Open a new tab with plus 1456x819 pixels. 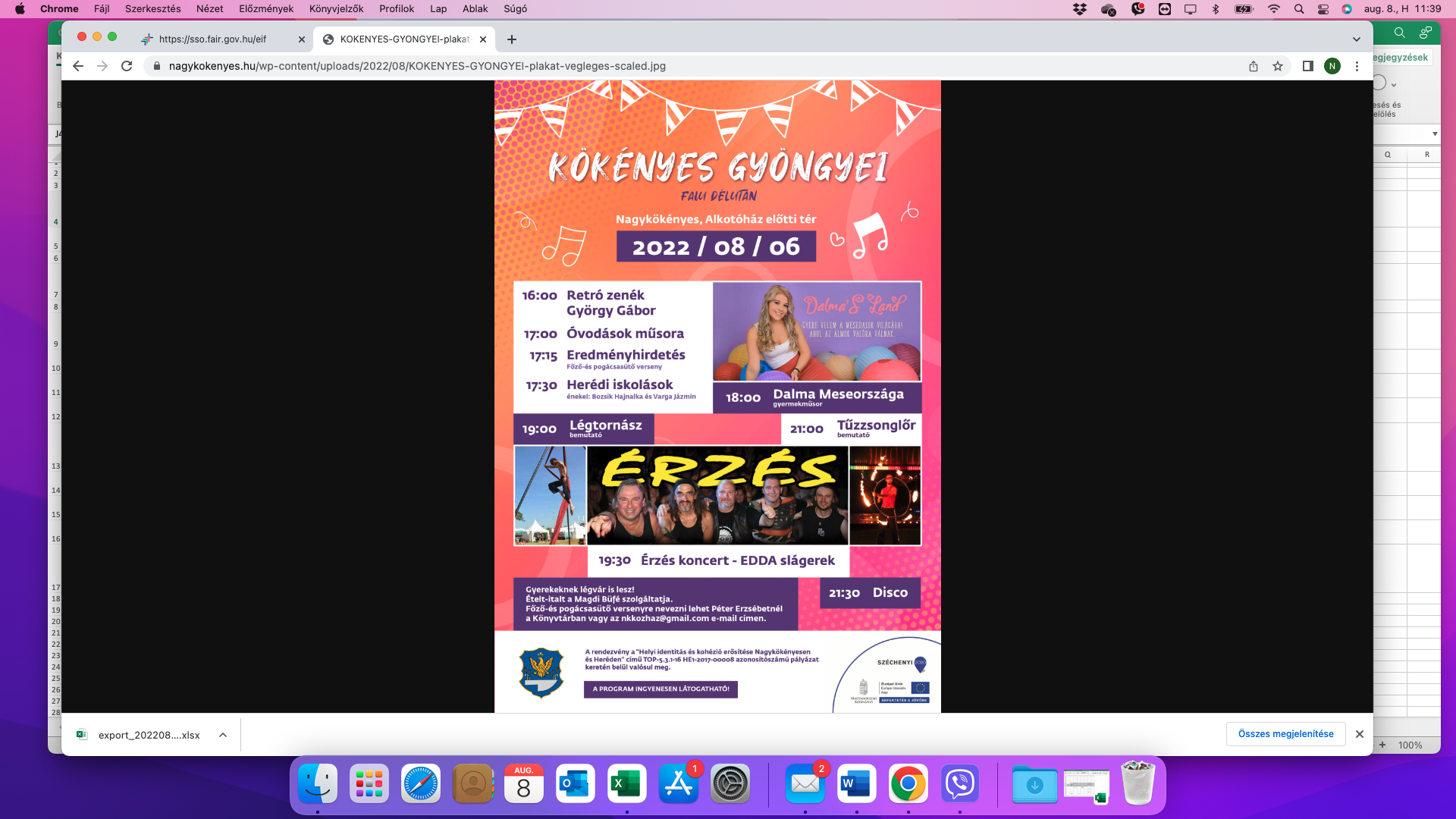click(x=512, y=39)
